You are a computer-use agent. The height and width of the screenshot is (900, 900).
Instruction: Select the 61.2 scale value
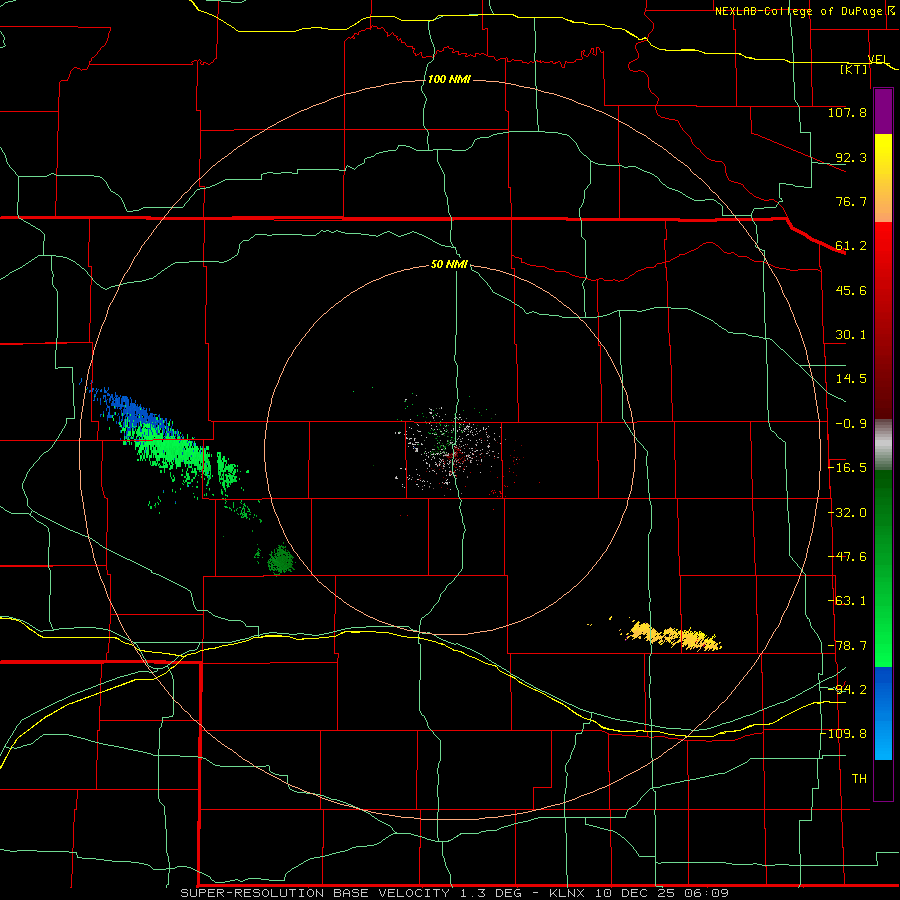click(851, 246)
